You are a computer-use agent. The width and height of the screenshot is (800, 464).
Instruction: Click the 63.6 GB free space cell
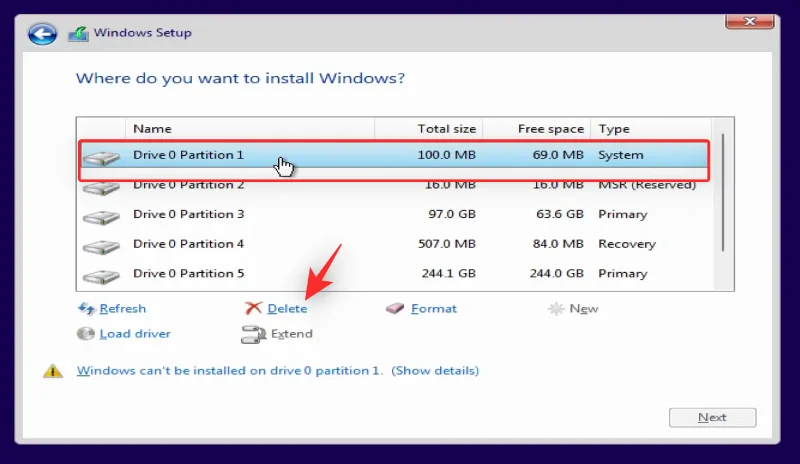pyautogui.click(x=560, y=214)
